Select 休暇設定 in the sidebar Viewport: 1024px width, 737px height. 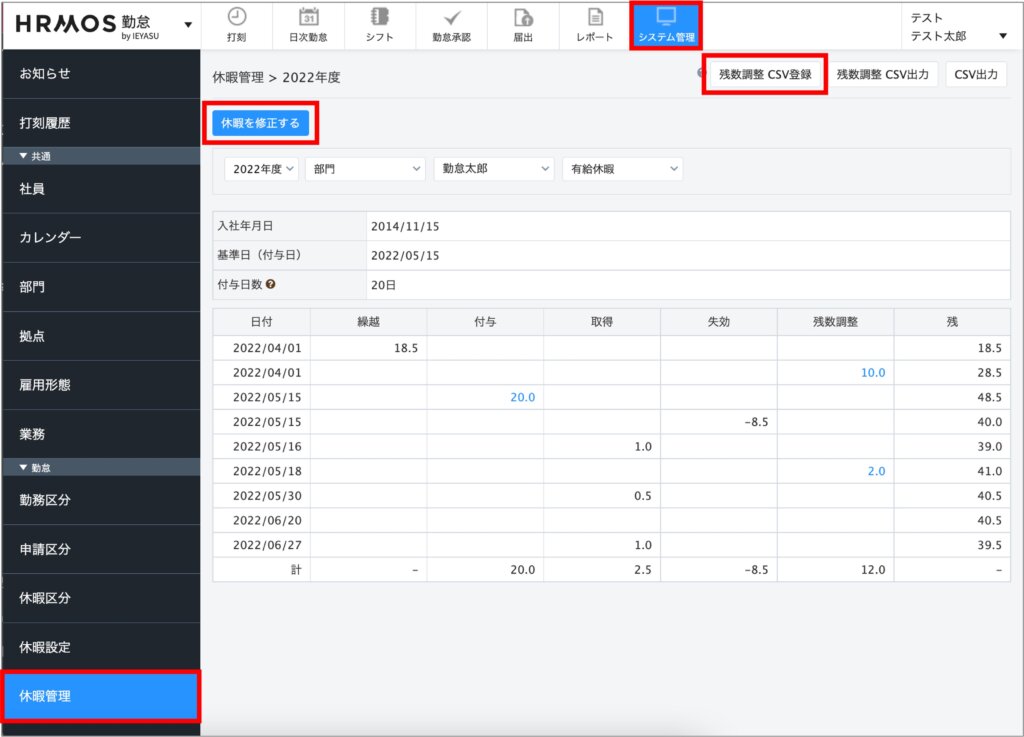pyautogui.click(x=100, y=647)
